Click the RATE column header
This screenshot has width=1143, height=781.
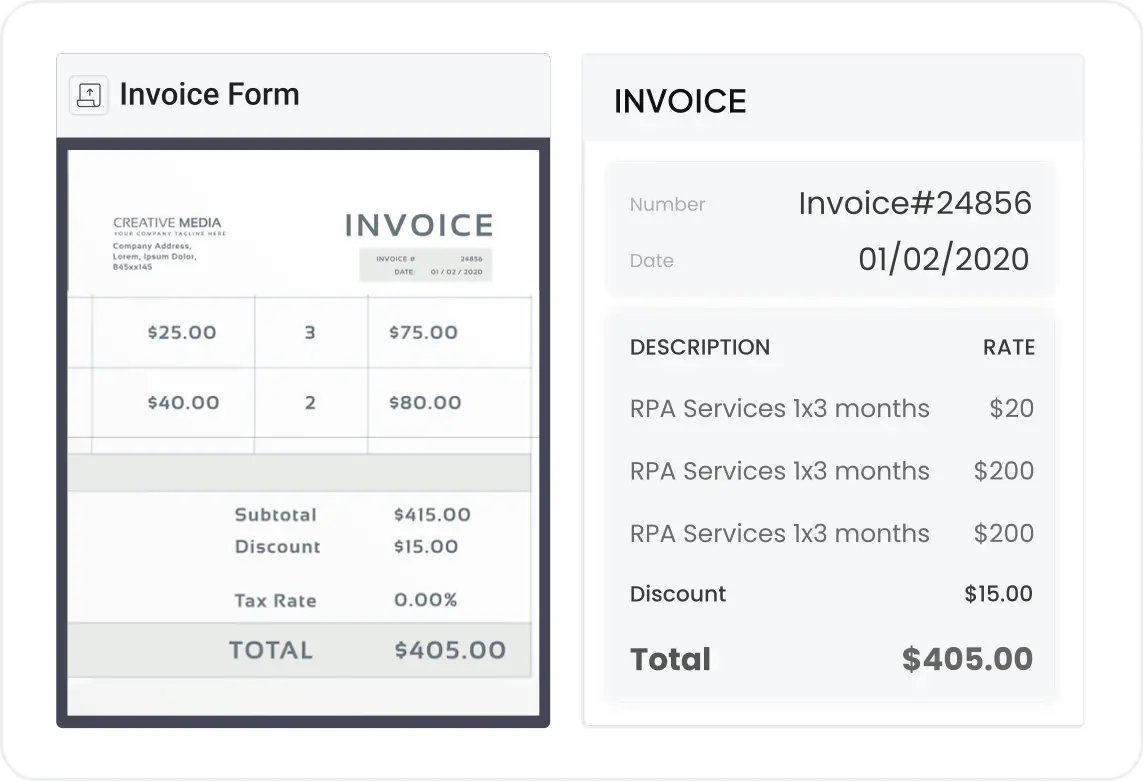[x=1009, y=347]
